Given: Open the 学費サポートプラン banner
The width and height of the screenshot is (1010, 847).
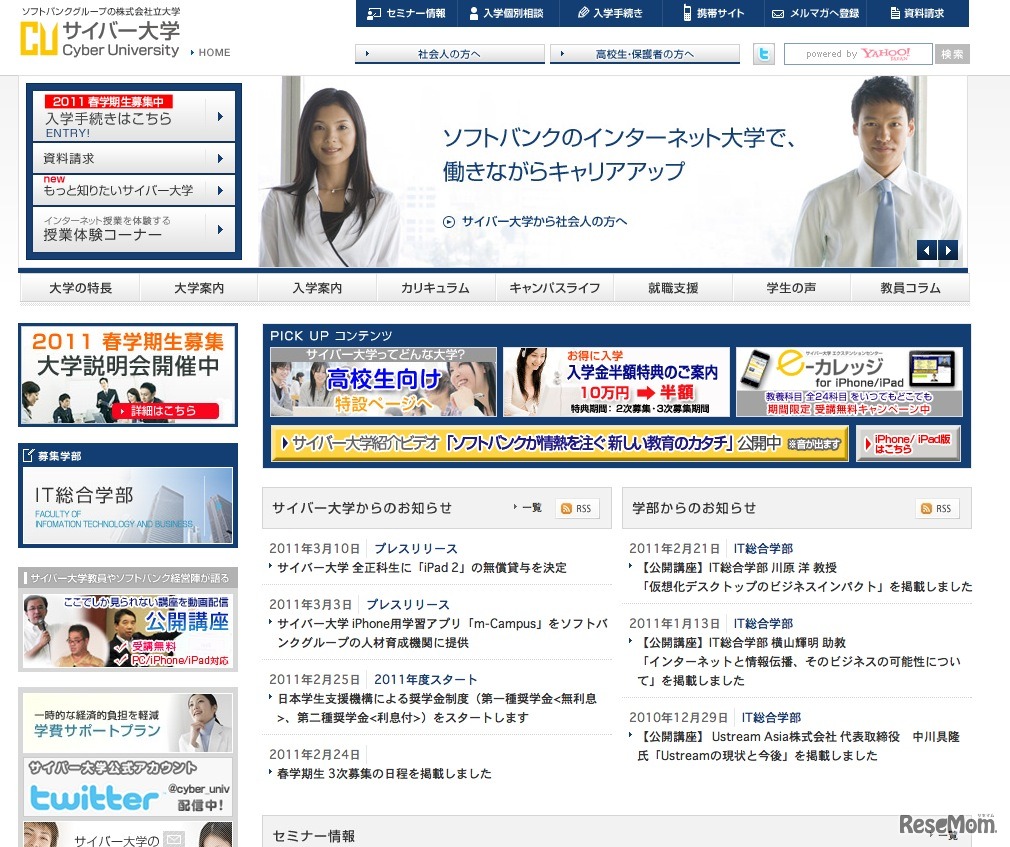Looking at the screenshot, I should click(x=128, y=723).
